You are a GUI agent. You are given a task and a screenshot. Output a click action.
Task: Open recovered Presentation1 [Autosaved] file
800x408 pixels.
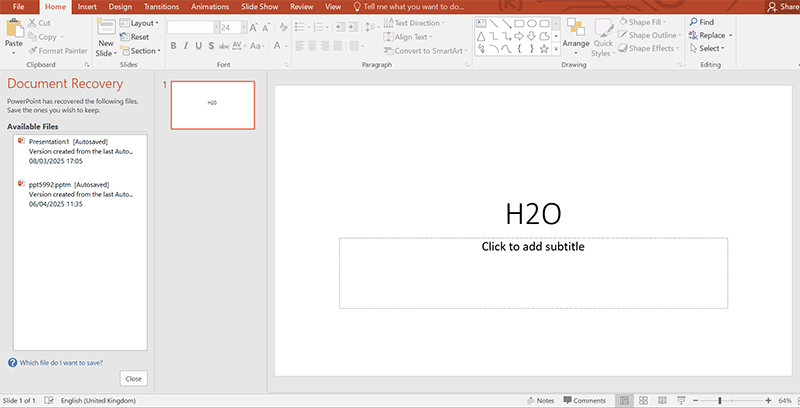(80, 151)
